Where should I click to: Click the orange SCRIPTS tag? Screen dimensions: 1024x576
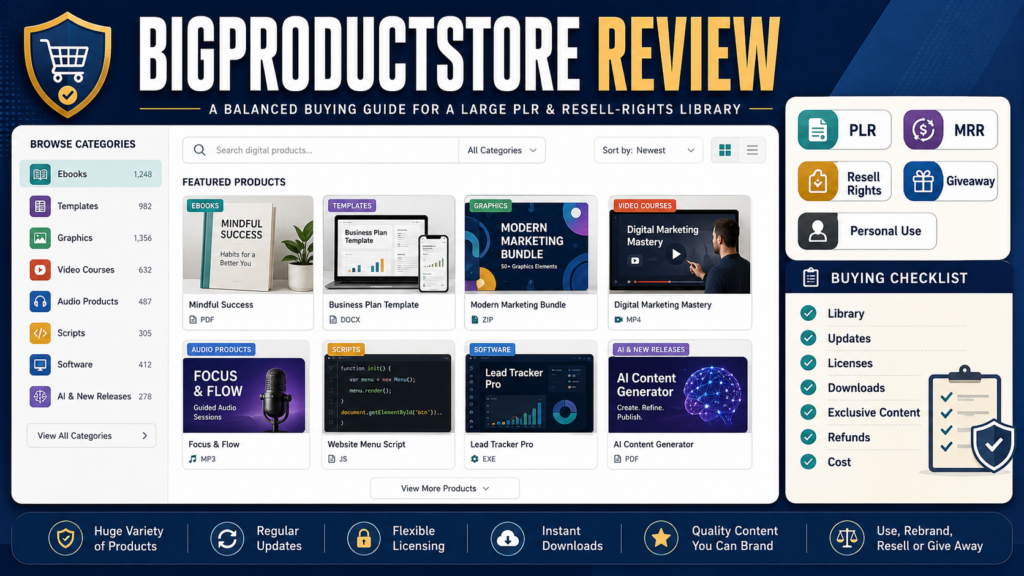pos(346,349)
